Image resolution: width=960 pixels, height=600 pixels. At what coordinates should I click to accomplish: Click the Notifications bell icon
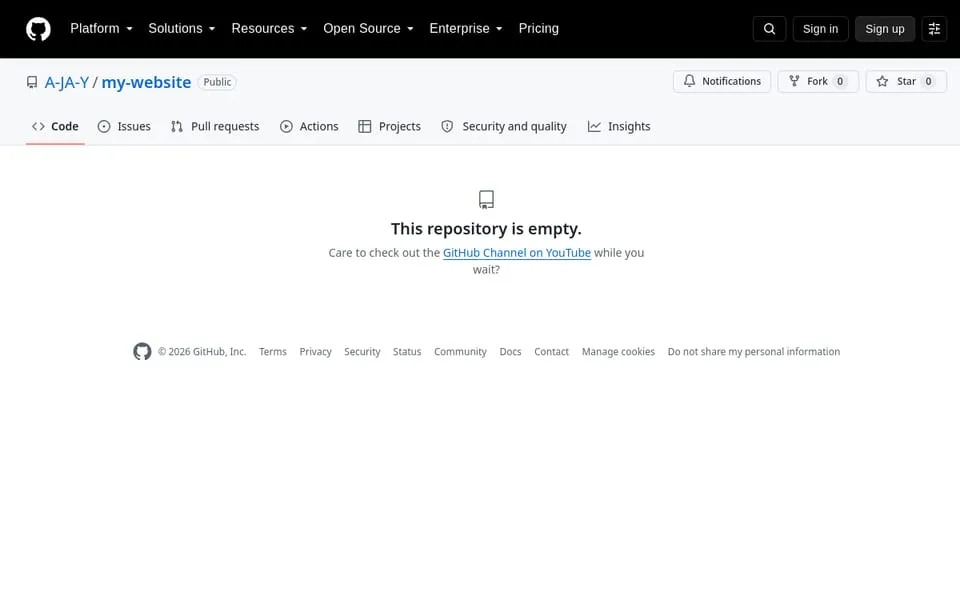(x=689, y=81)
